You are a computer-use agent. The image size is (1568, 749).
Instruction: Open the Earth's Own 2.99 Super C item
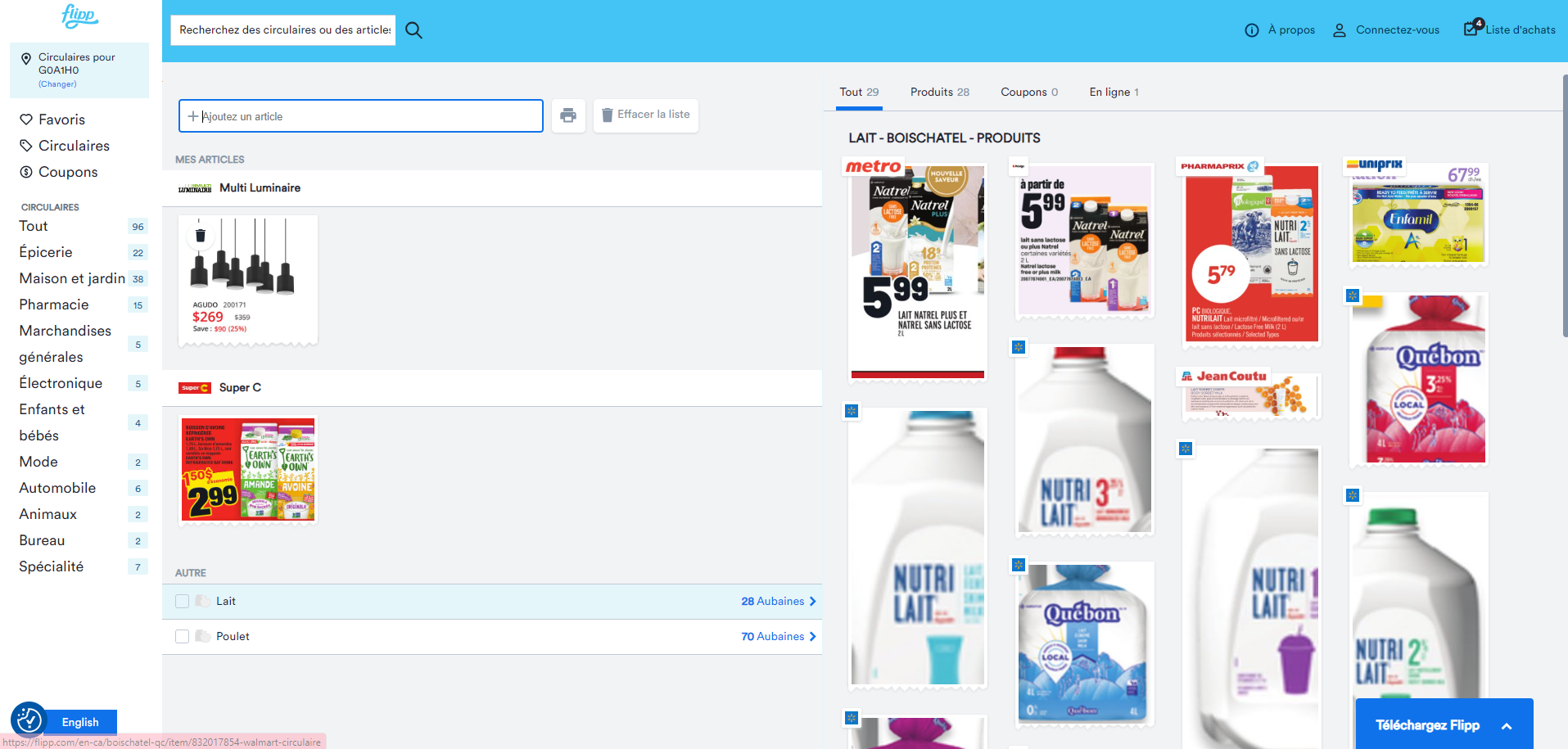pyautogui.click(x=248, y=470)
